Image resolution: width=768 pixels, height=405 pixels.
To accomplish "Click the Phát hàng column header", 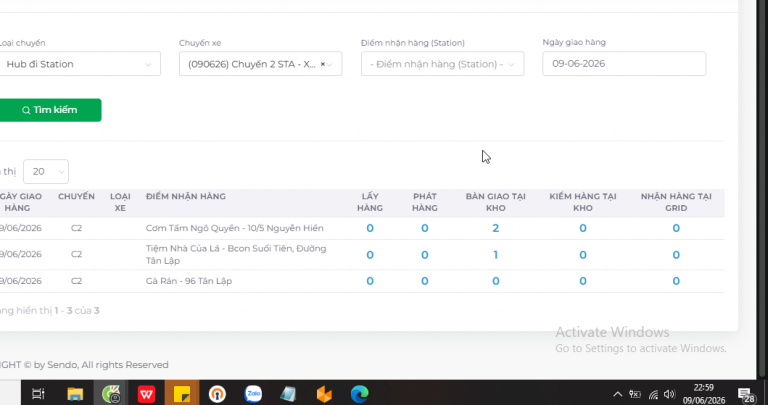I will click(425, 202).
